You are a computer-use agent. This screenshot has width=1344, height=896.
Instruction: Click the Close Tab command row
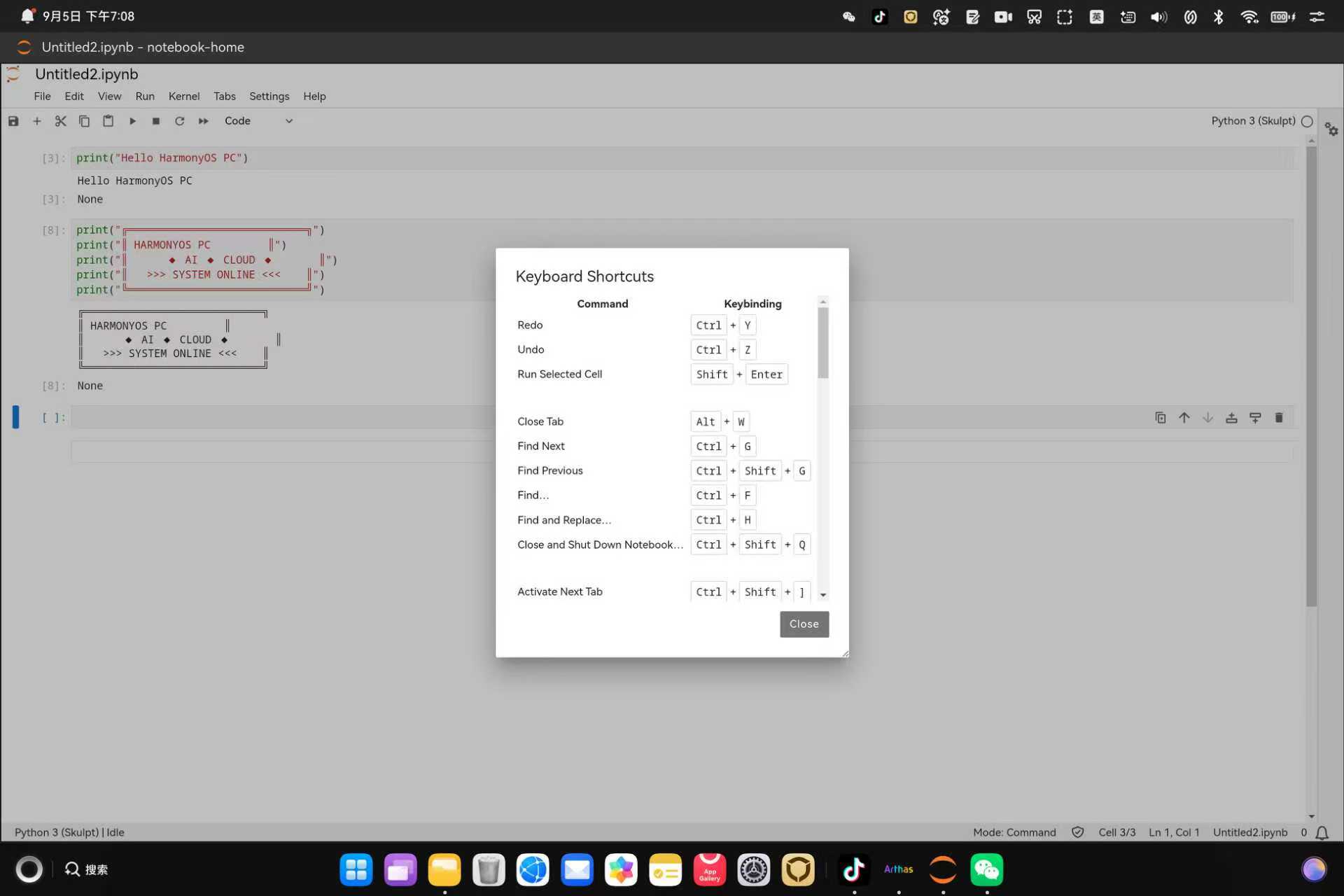tap(664, 421)
